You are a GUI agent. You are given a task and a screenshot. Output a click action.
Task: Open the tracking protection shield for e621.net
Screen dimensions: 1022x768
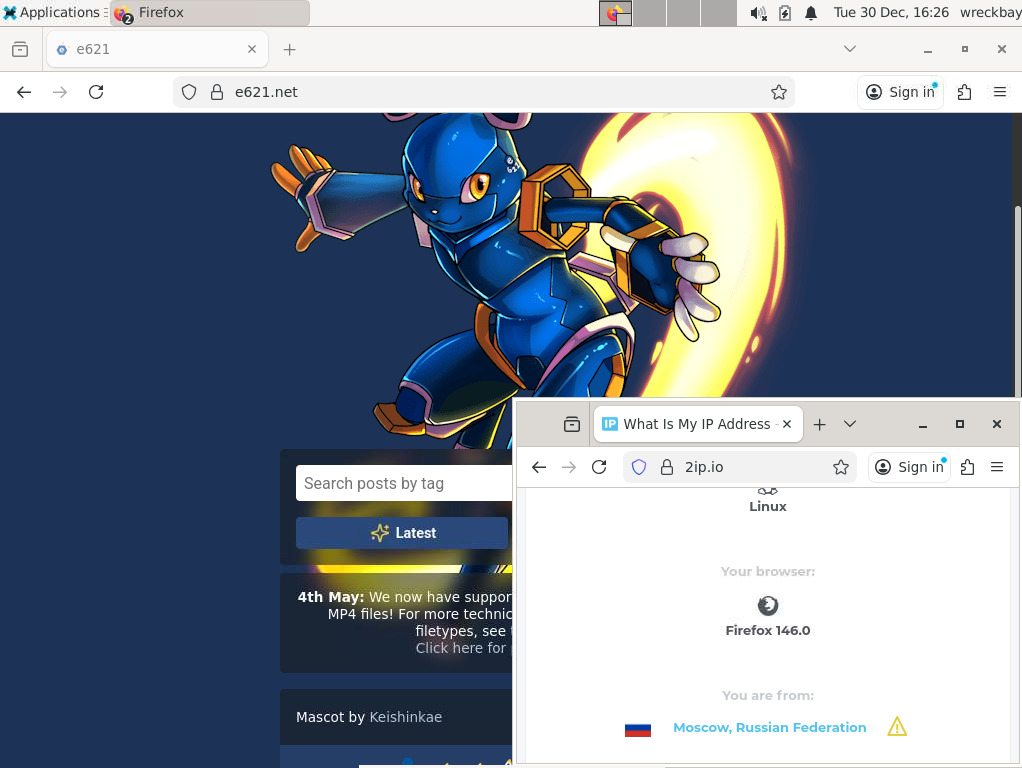click(189, 92)
